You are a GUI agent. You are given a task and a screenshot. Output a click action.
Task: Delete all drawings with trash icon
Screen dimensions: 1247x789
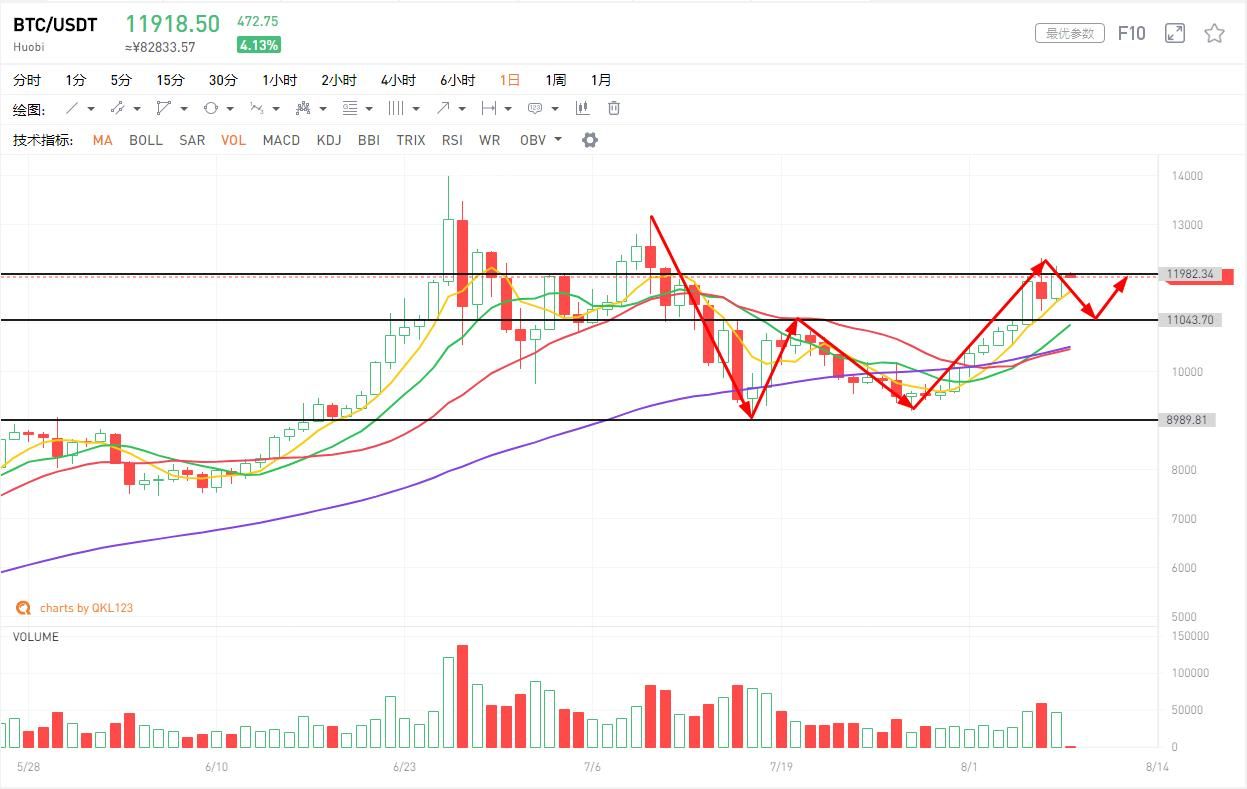click(x=614, y=108)
